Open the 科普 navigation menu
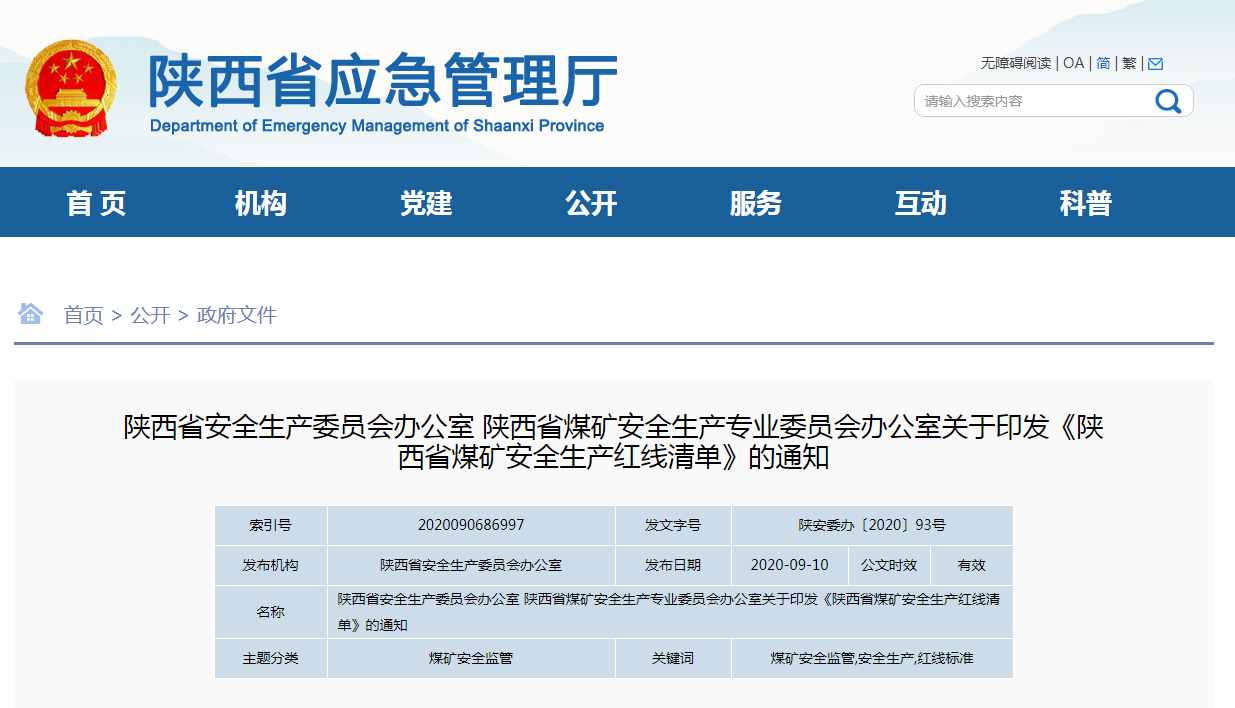This screenshot has height=708, width=1235. (x=1085, y=203)
